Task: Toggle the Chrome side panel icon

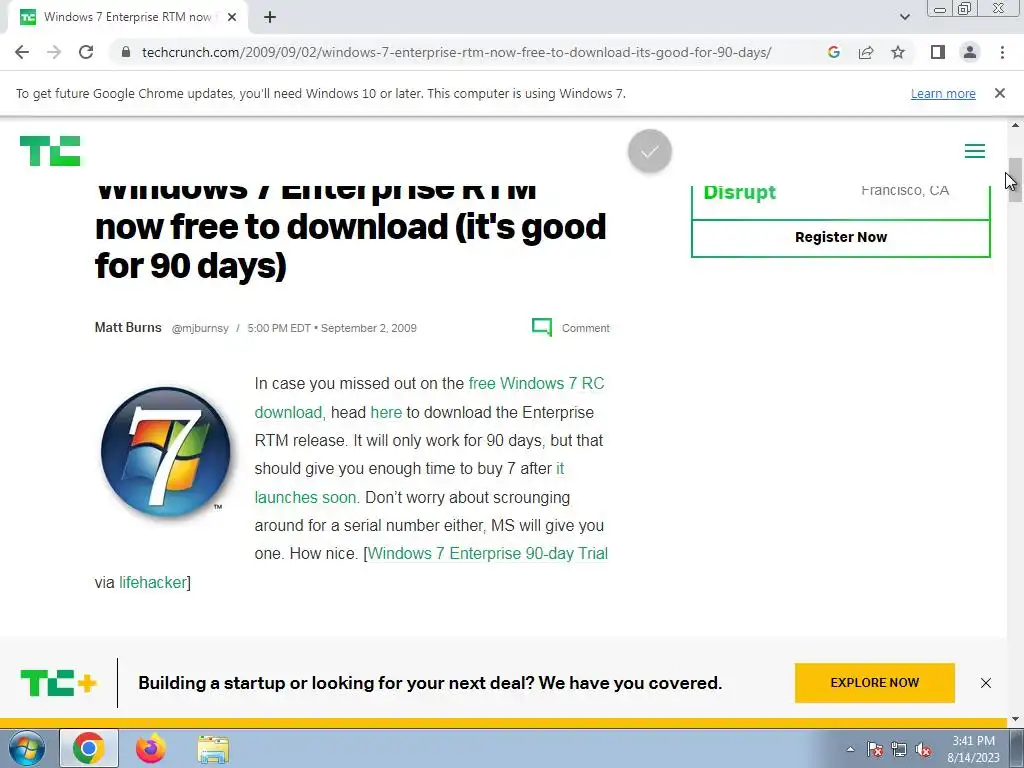Action: (x=938, y=52)
